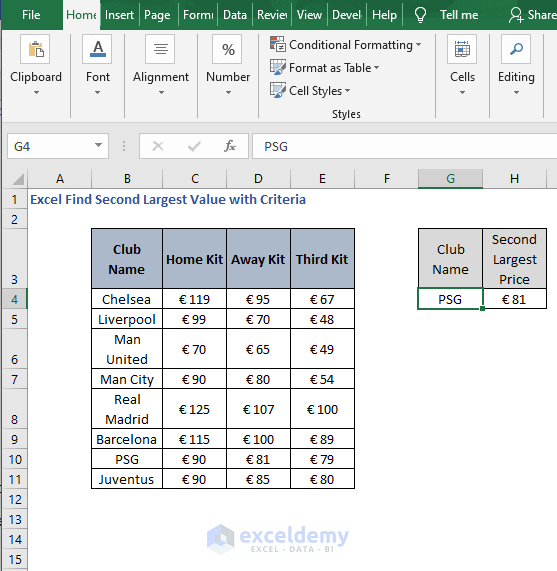Select column H header
This screenshot has width=557, height=571.
514,178
